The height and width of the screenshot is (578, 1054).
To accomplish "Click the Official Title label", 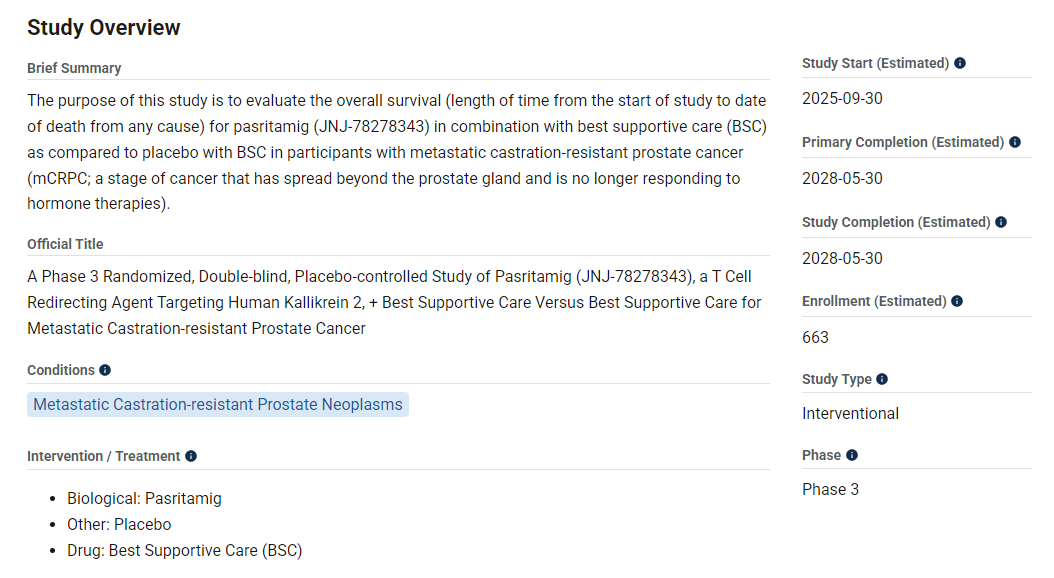I will coord(65,245).
